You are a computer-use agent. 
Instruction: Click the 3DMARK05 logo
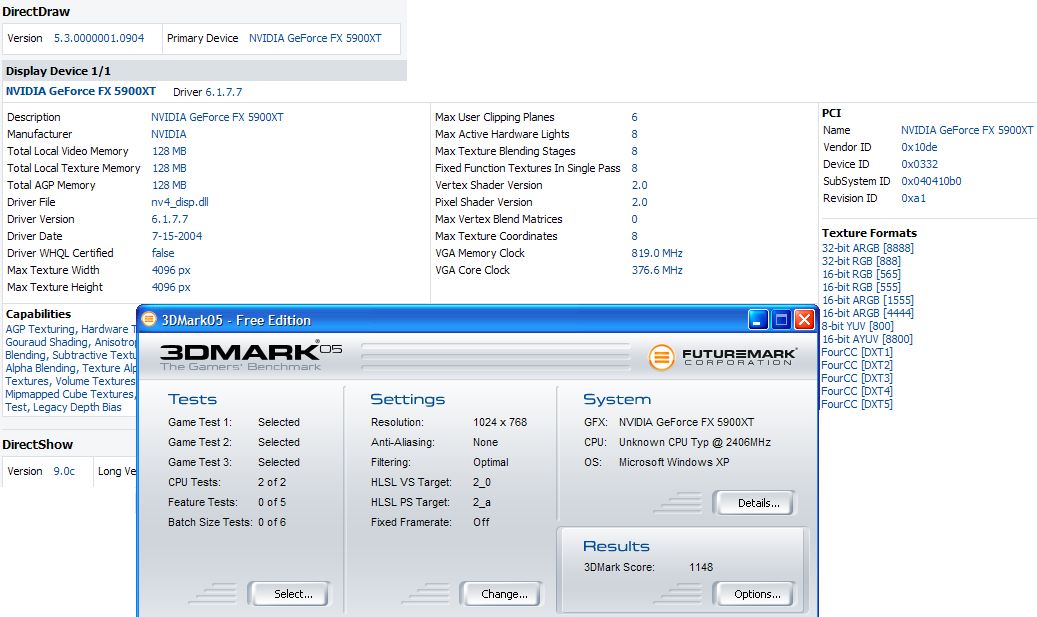click(251, 356)
